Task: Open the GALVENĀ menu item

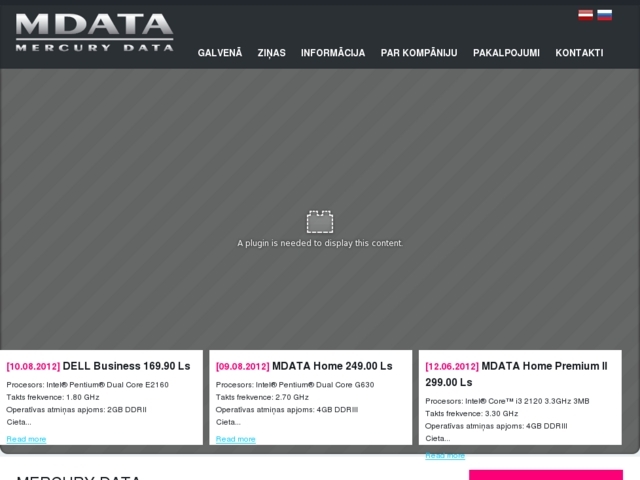Action: click(220, 53)
